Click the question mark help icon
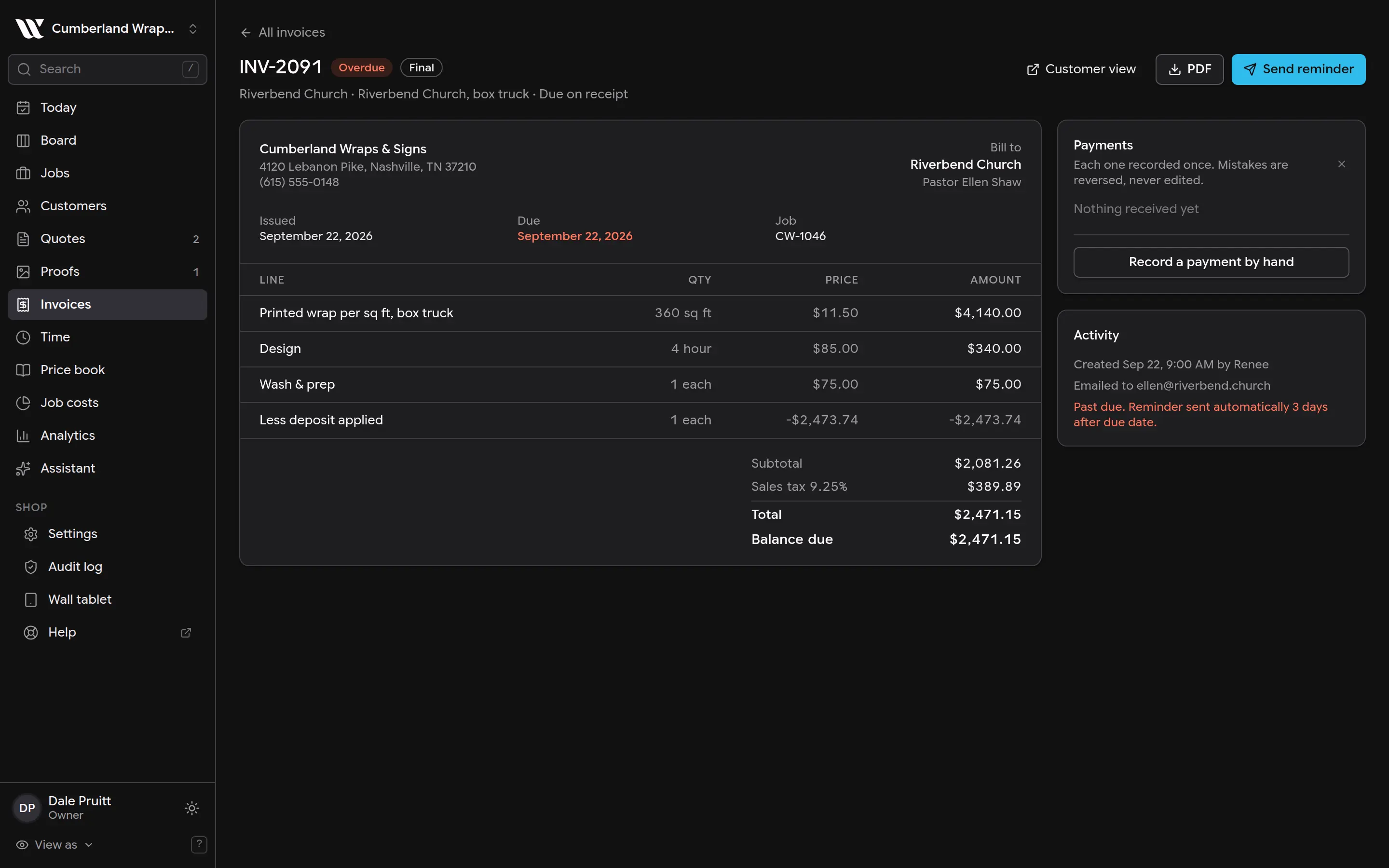1389x868 pixels. point(199,844)
